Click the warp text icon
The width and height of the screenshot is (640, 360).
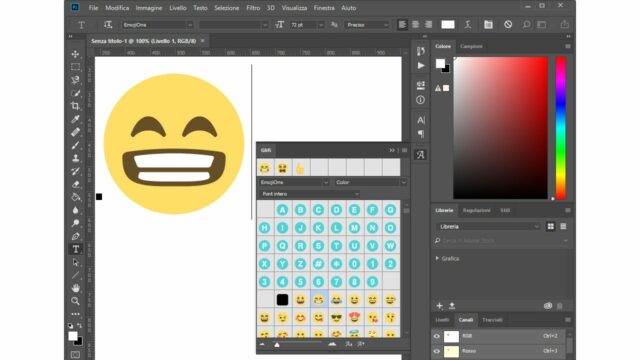[x=468, y=25]
